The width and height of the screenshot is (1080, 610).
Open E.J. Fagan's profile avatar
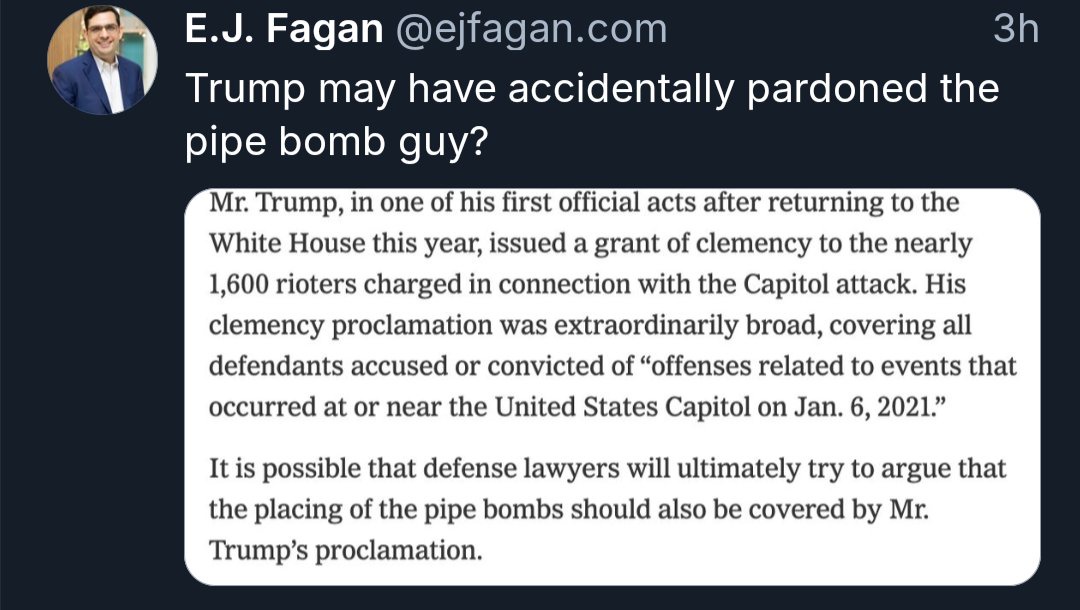(x=101, y=62)
